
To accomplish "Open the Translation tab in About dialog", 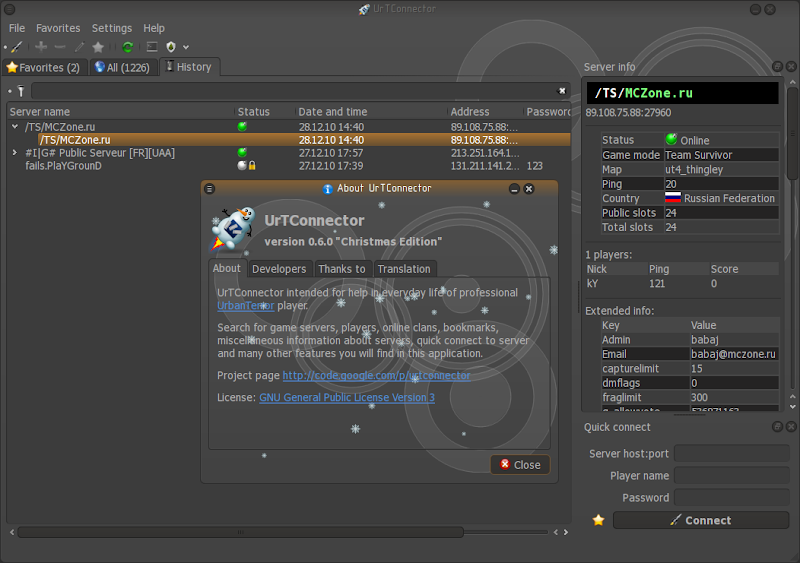I will (x=404, y=269).
